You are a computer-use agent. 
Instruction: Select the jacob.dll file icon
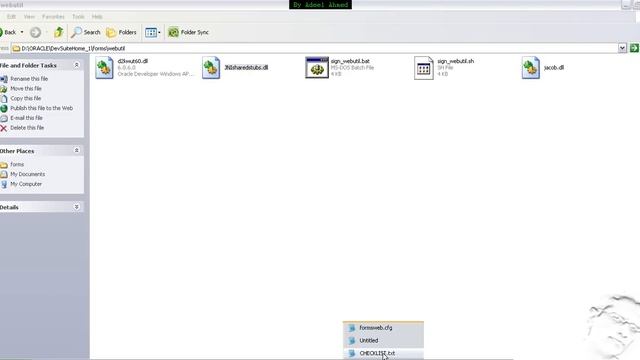coord(531,68)
